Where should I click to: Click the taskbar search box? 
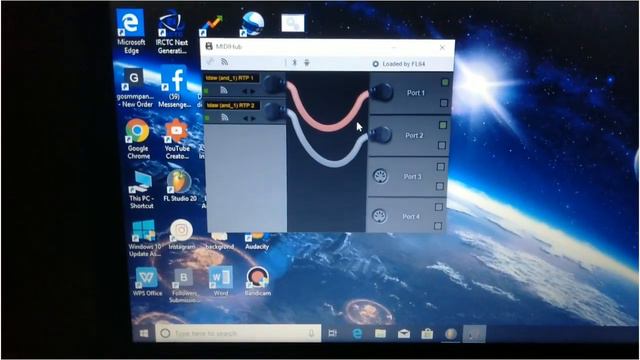coord(238,333)
